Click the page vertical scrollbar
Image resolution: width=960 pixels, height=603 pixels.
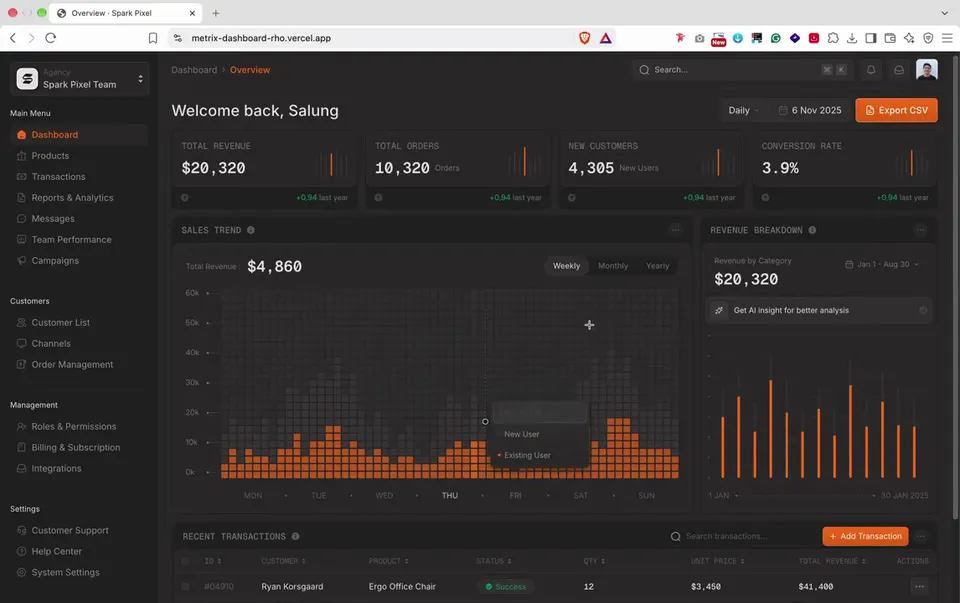[955, 288]
